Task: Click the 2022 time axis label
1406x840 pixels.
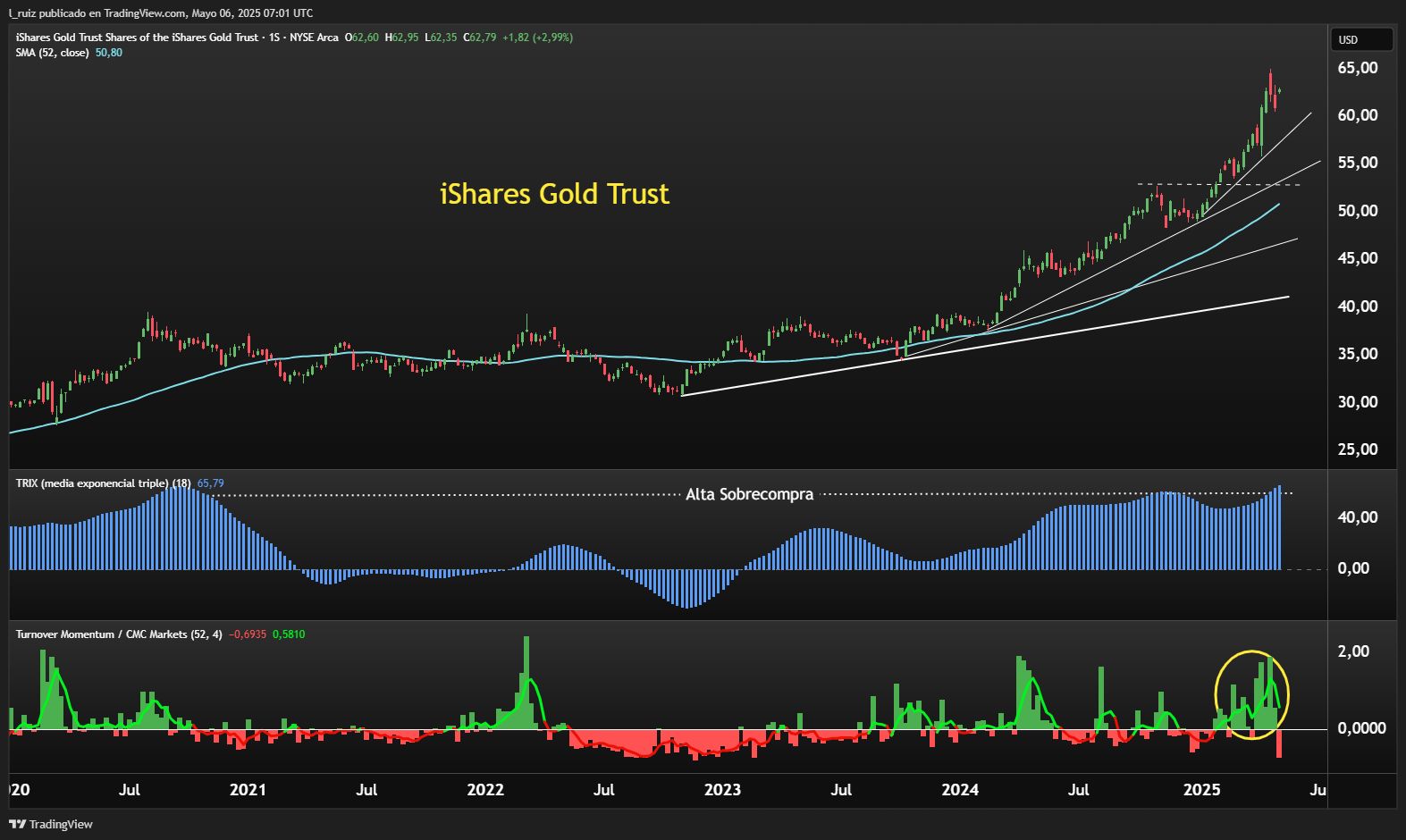Action: (485, 790)
